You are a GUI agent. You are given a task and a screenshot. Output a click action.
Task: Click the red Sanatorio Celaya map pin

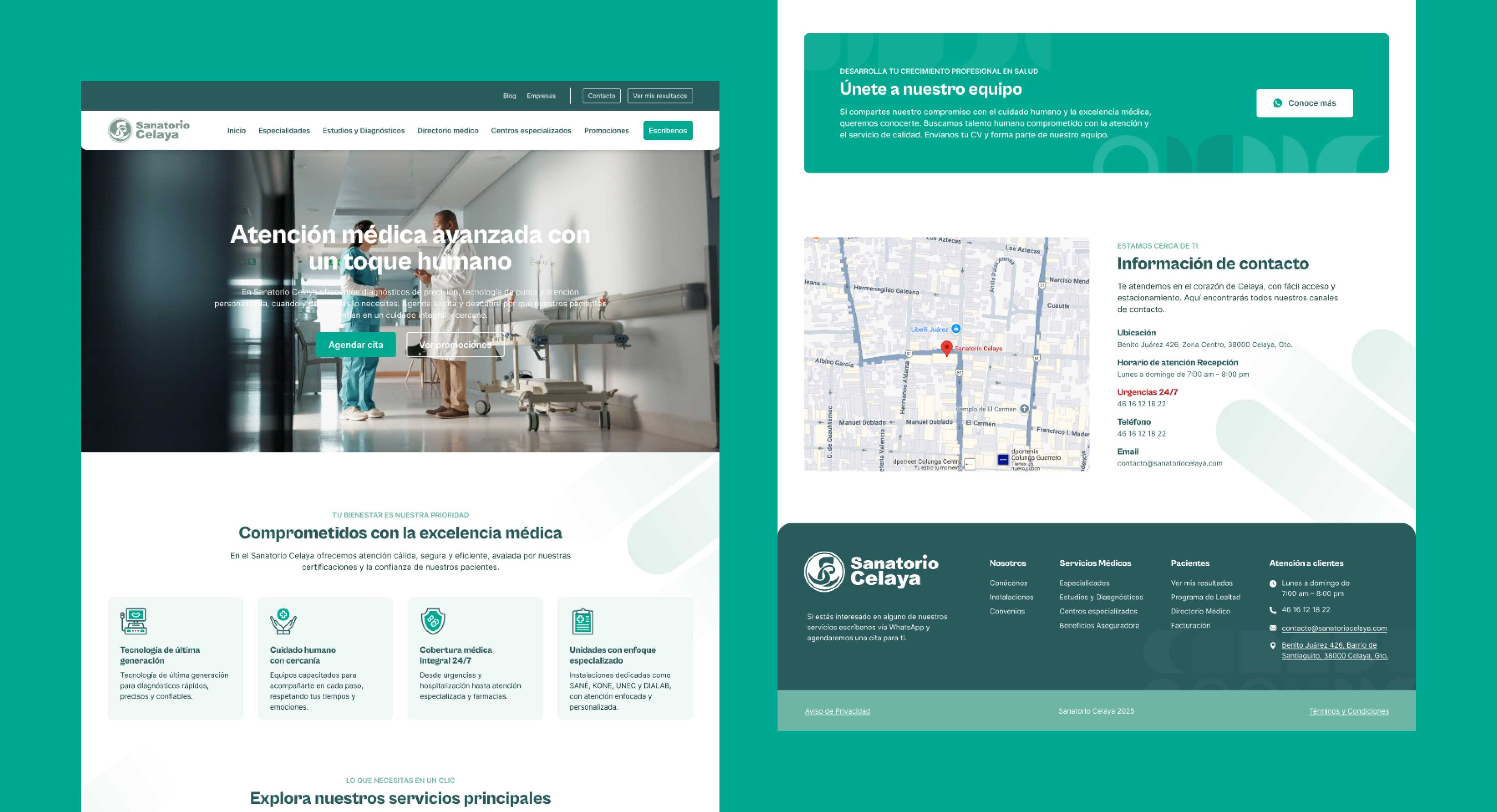coord(946,348)
